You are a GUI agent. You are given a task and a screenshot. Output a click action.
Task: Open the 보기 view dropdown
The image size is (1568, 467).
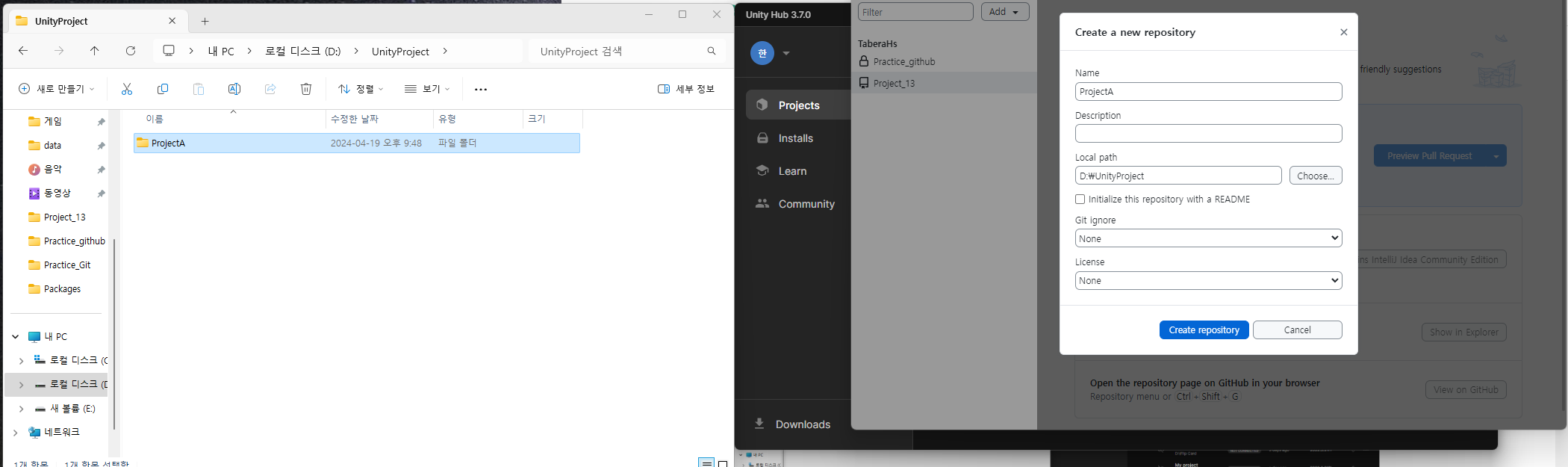pos(427,89)
